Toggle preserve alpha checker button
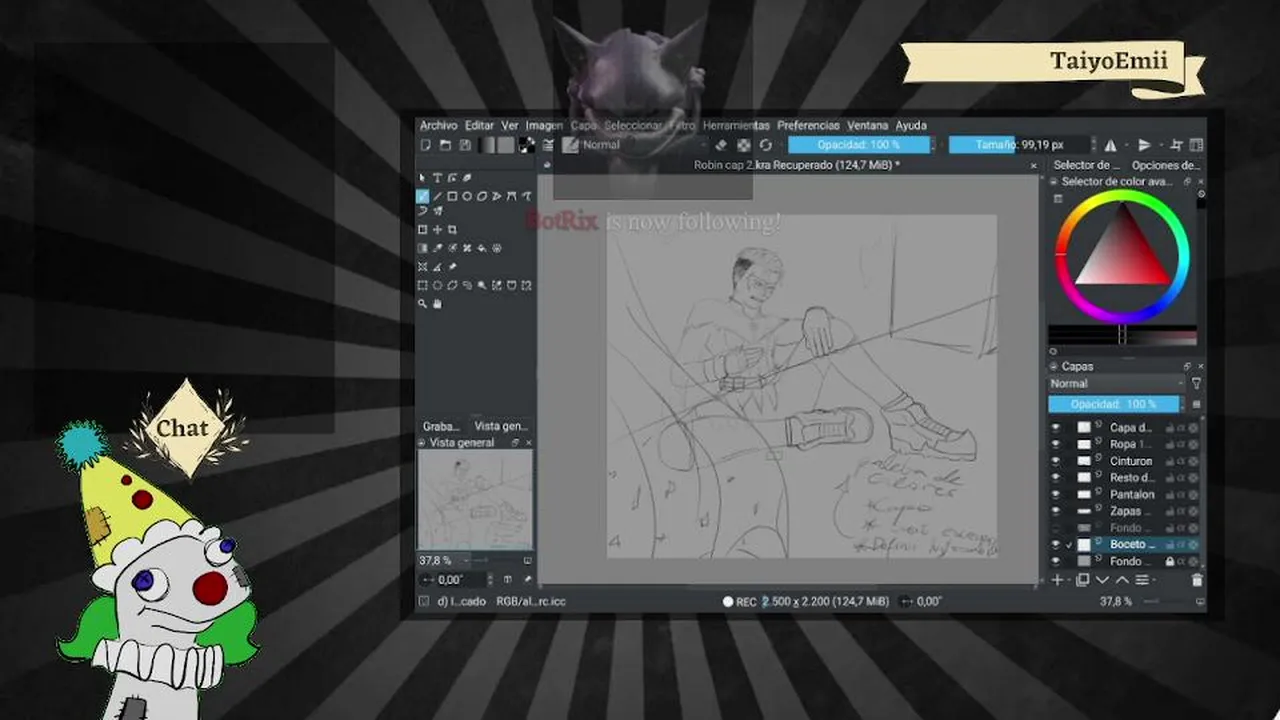The image size is (1280, 720). coord(743,145)
